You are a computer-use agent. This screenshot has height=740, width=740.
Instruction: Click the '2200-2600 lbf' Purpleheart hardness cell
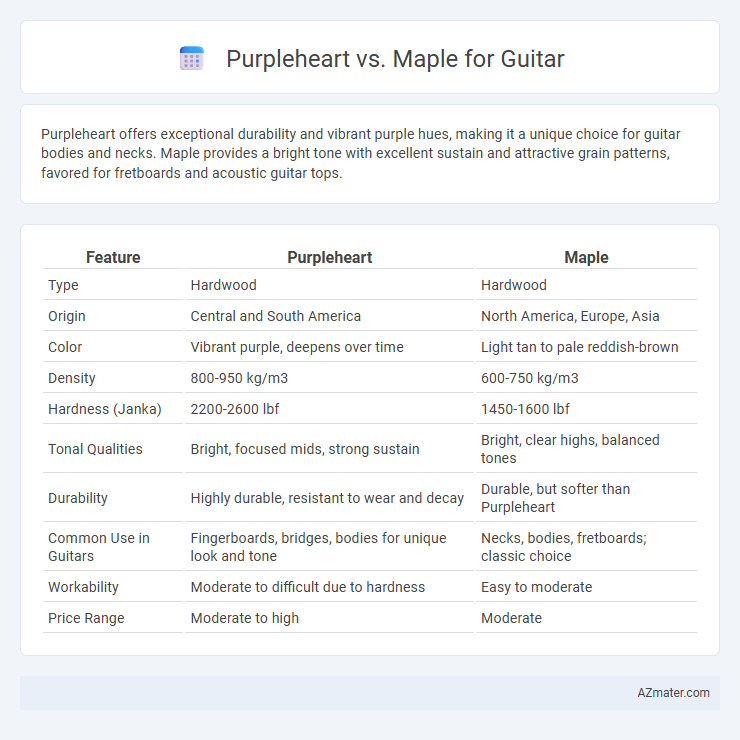click(x=235, y=409)
